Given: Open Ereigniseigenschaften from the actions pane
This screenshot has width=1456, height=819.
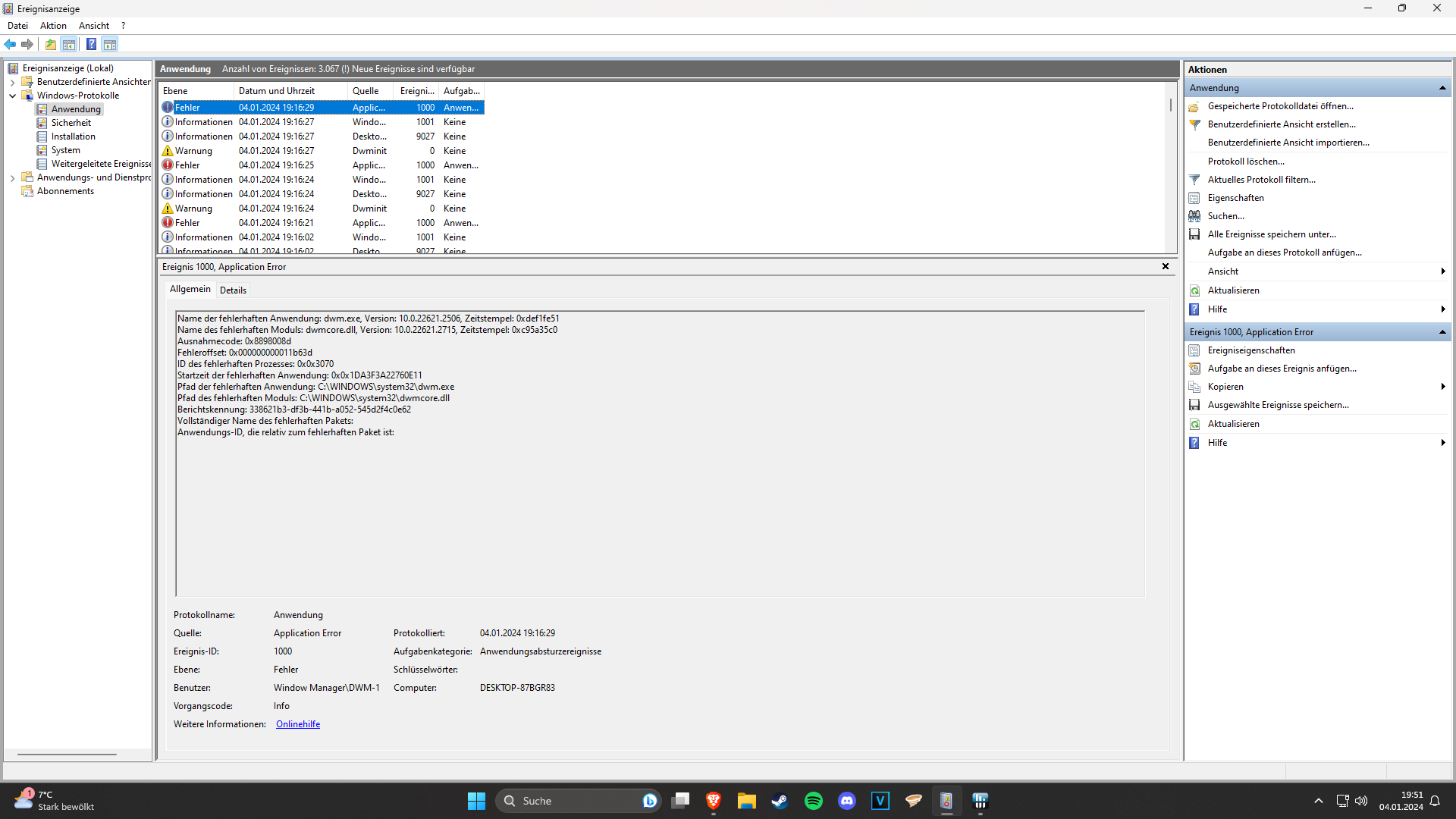Looking at the screenshot, I should pyautogui.click(x=1250, y=350).
